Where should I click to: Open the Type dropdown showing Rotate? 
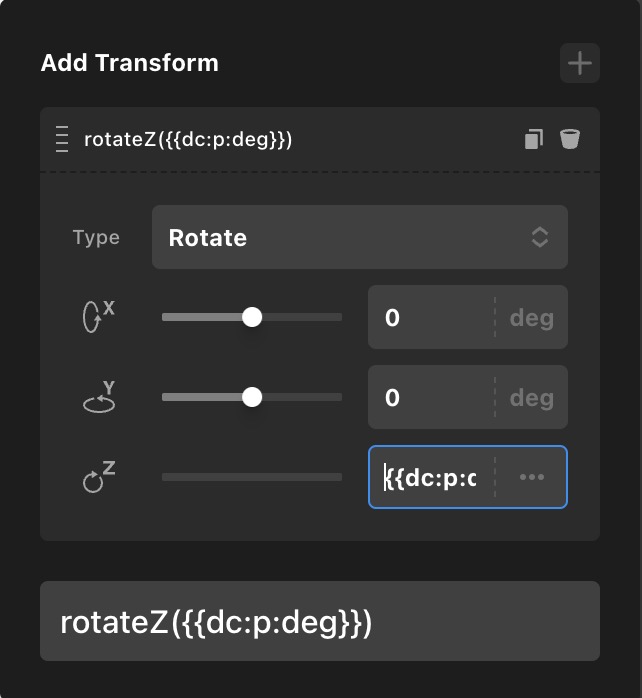point(360,237)
